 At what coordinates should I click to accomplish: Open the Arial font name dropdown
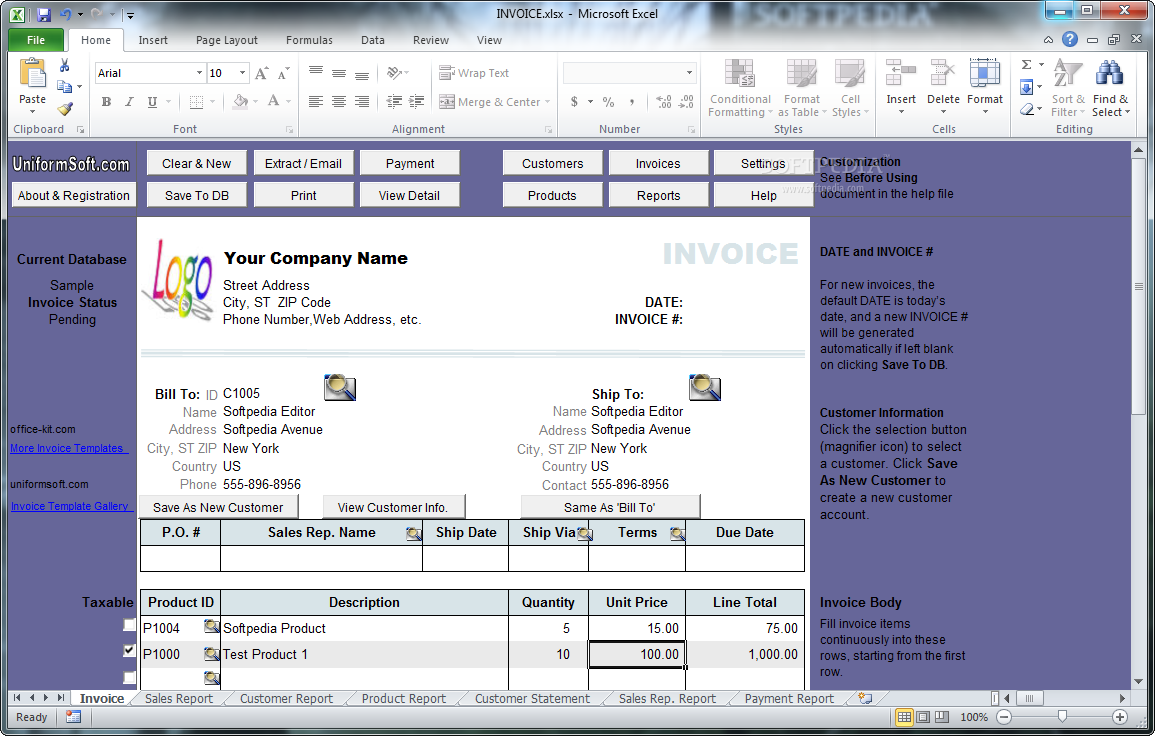[199, 73]
